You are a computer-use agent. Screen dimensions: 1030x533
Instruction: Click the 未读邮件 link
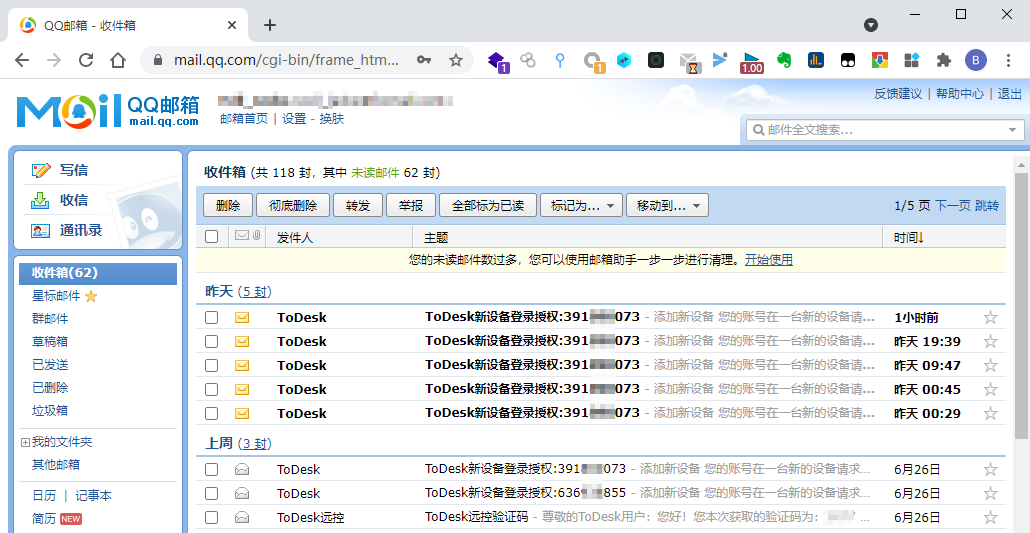click(x=375, y=173)
